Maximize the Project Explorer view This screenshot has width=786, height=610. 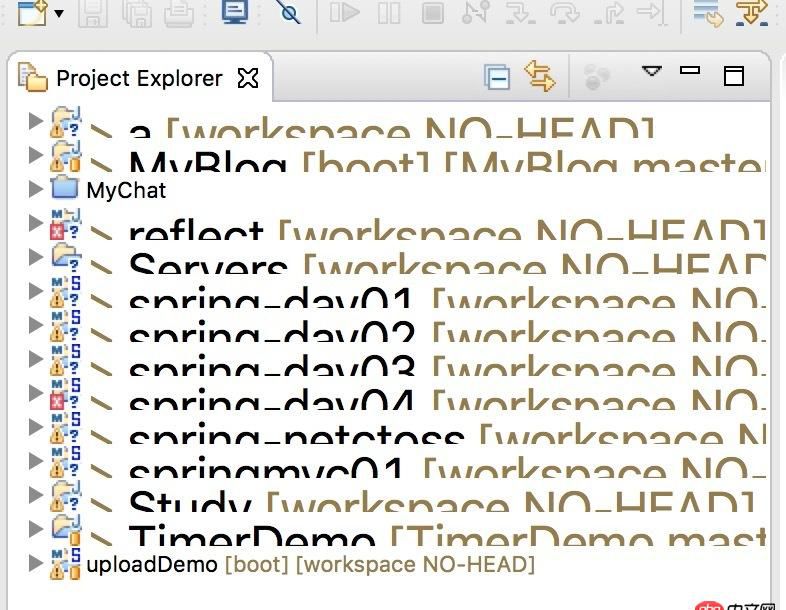pyautogui.click(x=734, y=76)
